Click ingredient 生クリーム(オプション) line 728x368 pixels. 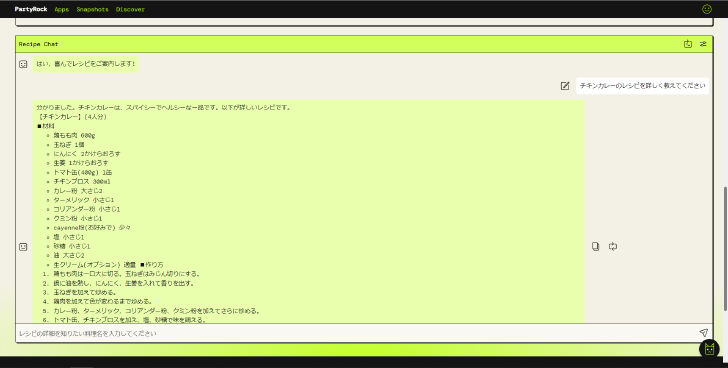click(108, 265)
